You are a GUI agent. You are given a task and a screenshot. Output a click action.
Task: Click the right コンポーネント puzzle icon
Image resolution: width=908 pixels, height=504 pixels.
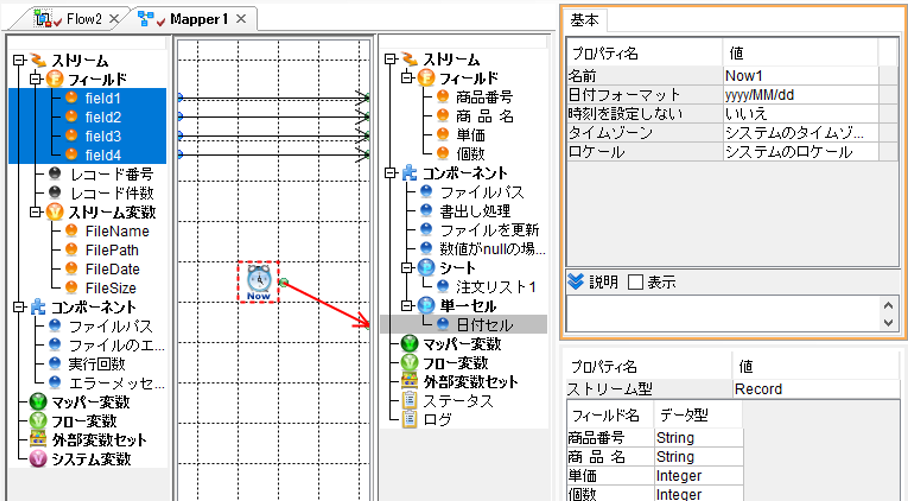(x=409, y=173)
